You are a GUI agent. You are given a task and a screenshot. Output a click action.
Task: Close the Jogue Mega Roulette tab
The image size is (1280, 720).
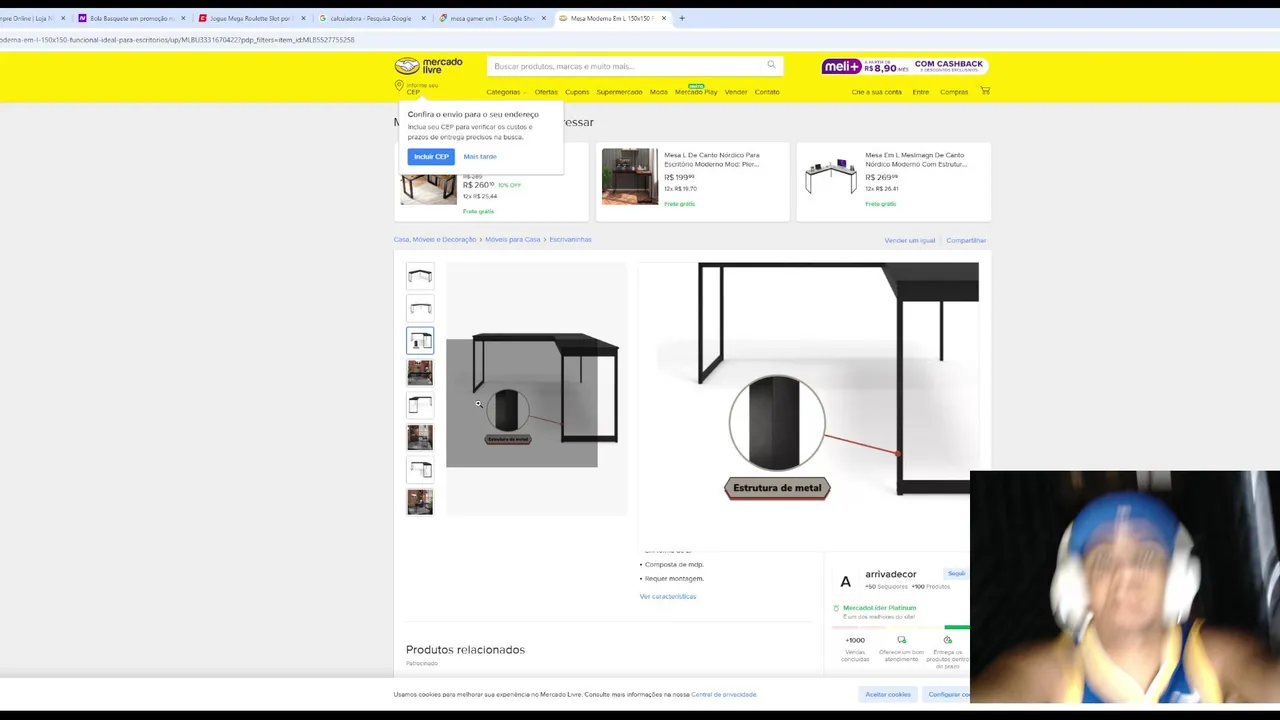point(303,18)
